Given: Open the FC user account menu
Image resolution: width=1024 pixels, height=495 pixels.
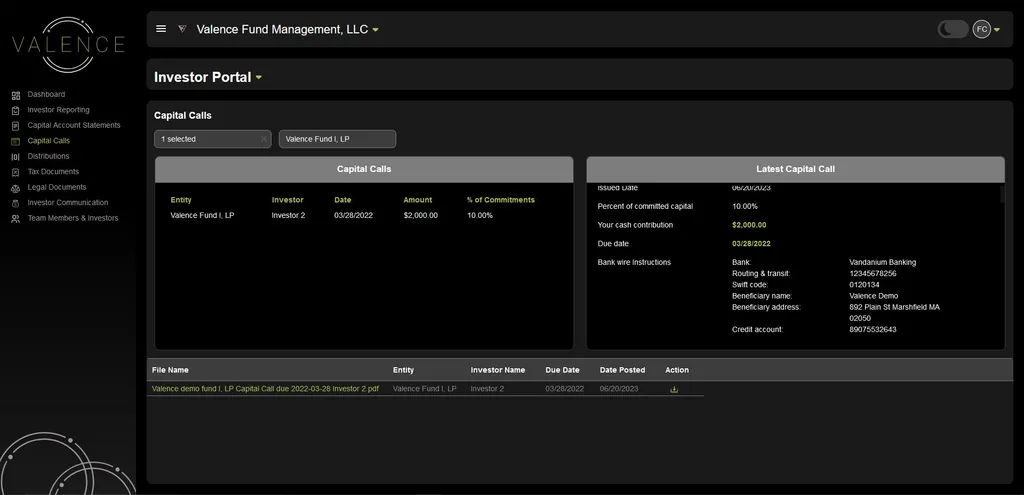Looking at the screenshot, I should [x=987, y=29].
